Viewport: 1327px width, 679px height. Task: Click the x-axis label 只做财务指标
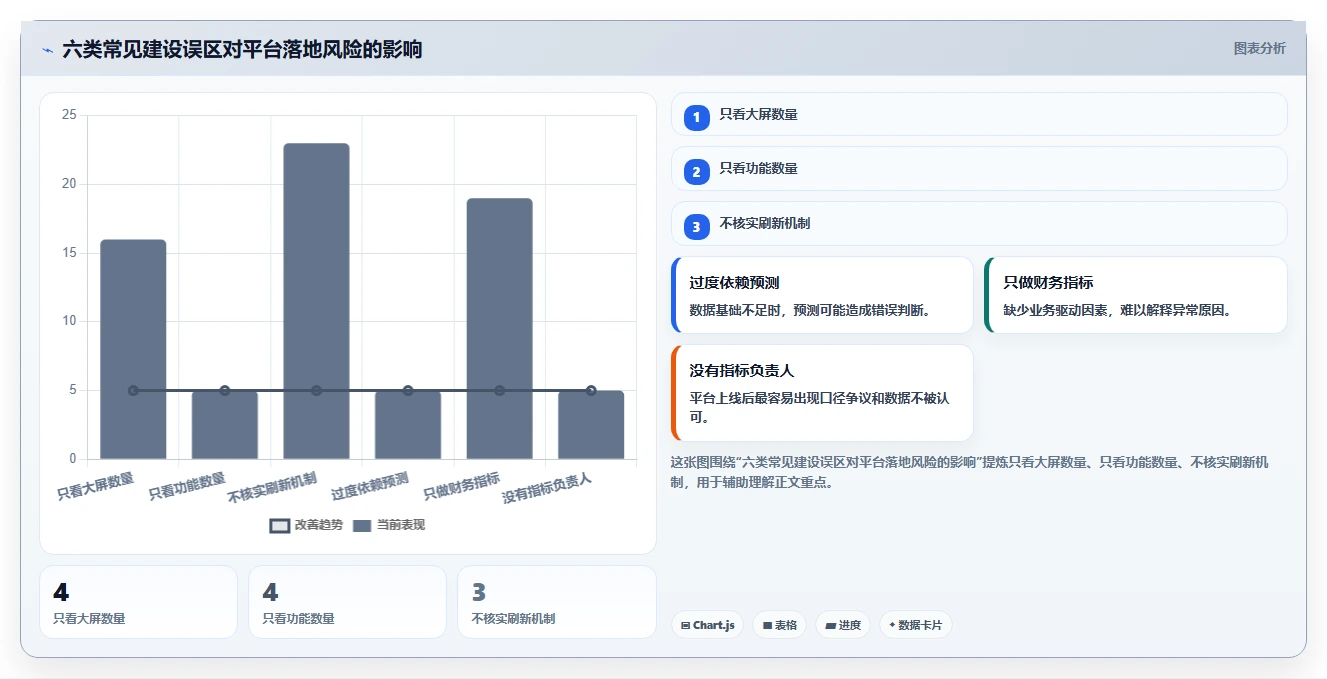[x=462, y=486]
